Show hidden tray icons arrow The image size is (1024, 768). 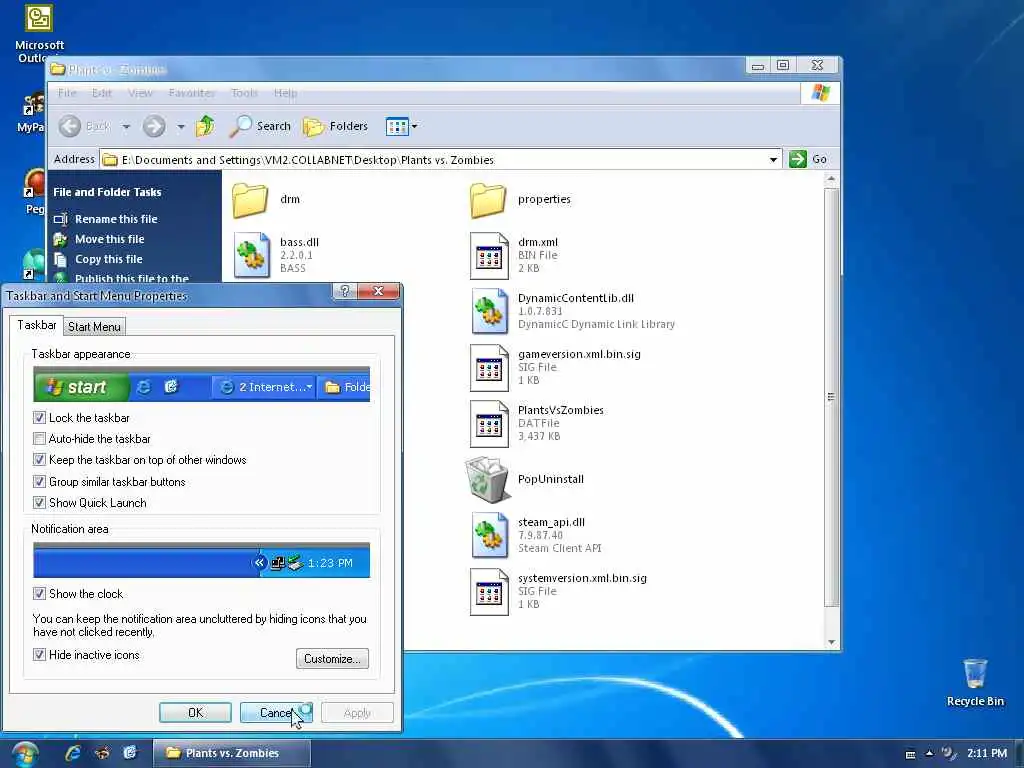[929, 753]
